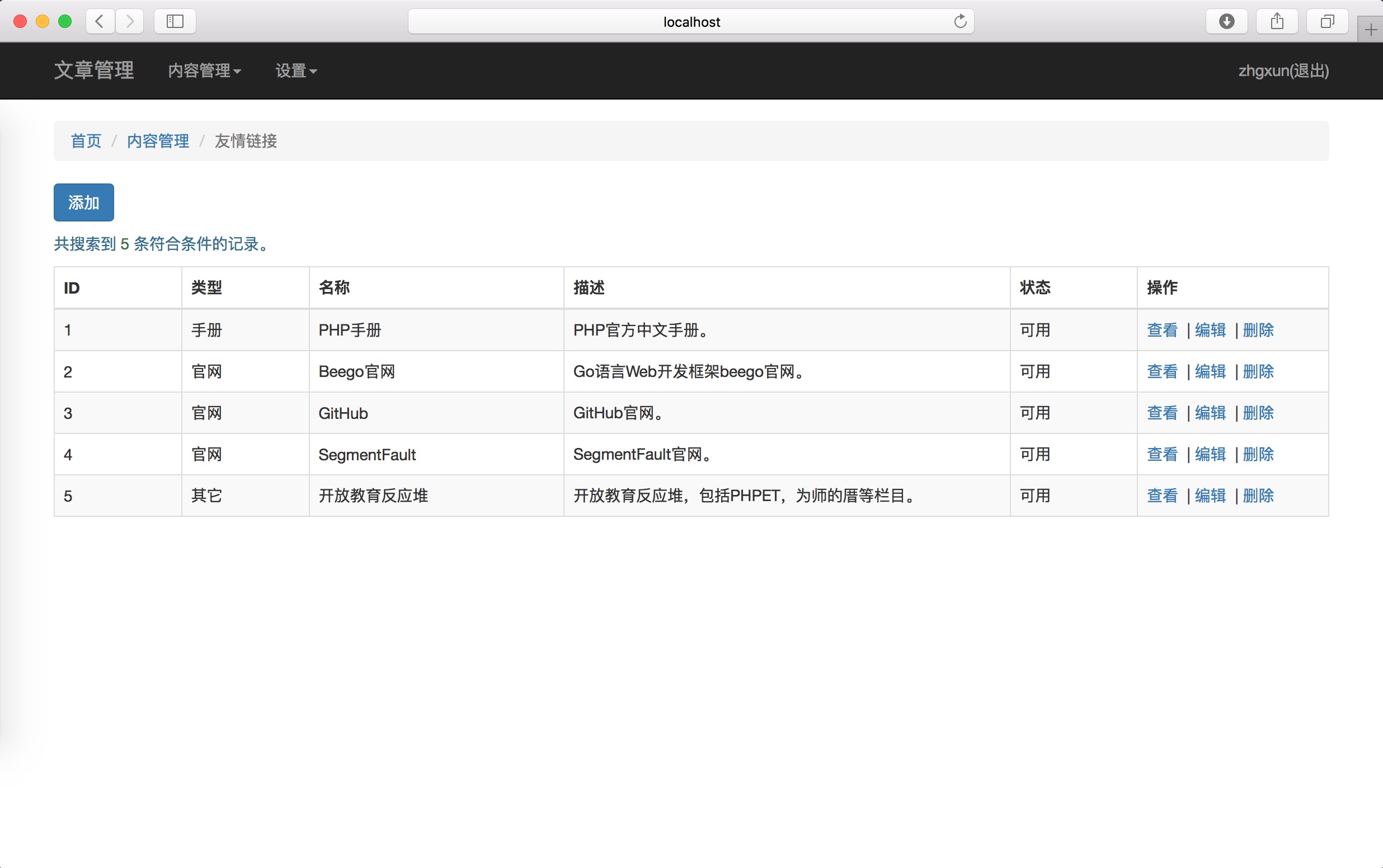The height and width of the screenshot is (868, 1383).
Task: Toggle the Safari sidebar icon
Action: 175,22
